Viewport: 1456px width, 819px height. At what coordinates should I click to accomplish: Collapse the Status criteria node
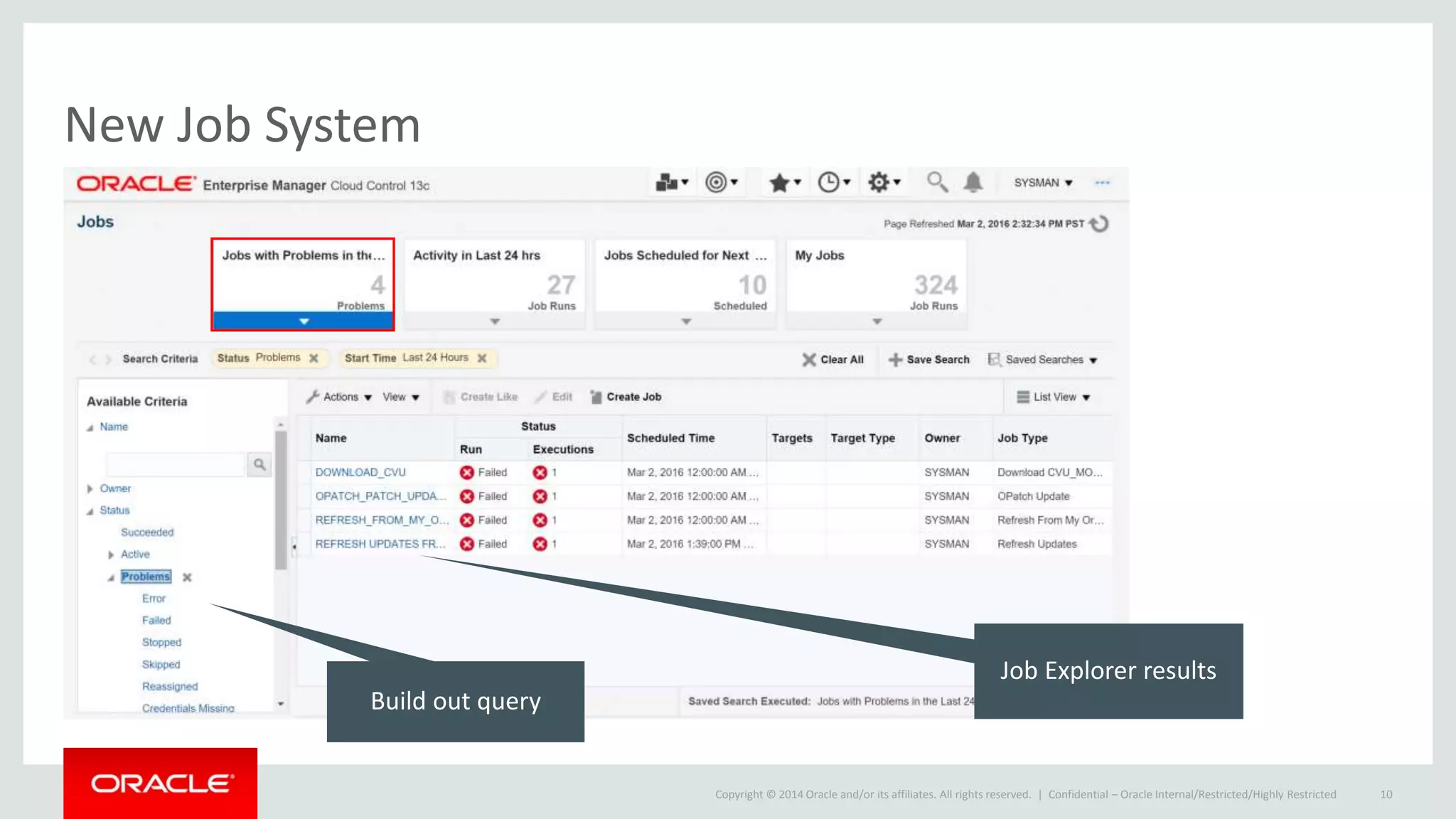pyautogui.click(x=90, y=511)
